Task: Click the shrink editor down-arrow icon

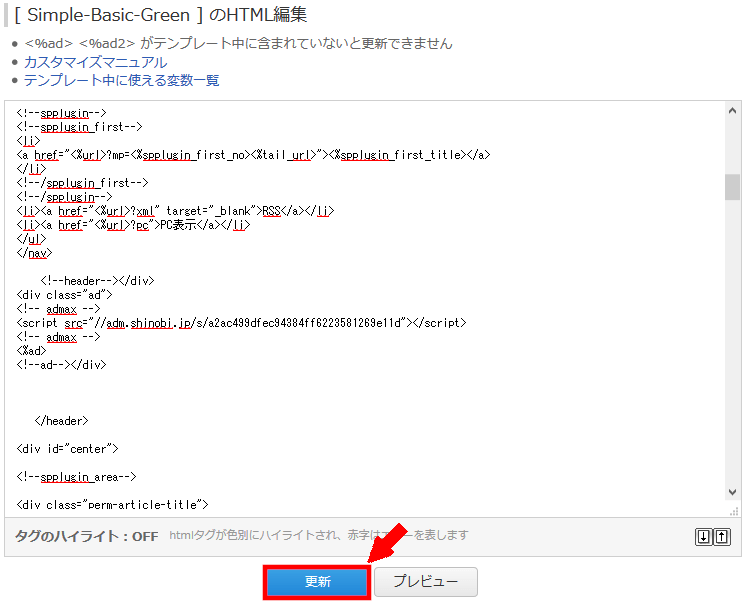Action: (x=704, y=537)
